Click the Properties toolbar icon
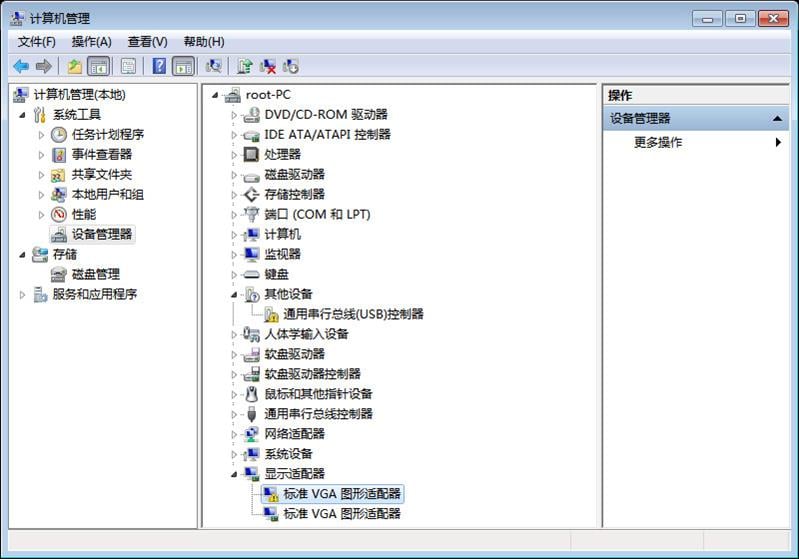 click(128, 66)
